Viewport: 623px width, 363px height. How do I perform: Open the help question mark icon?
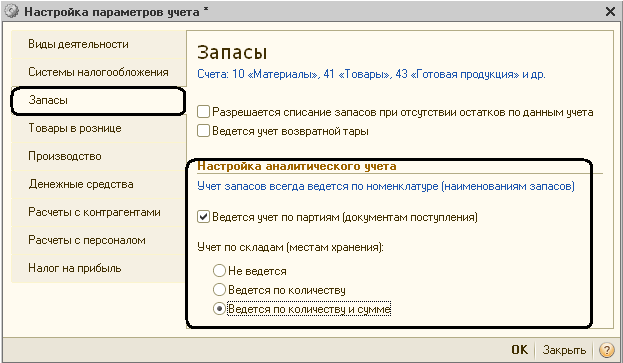pos(607,350)
